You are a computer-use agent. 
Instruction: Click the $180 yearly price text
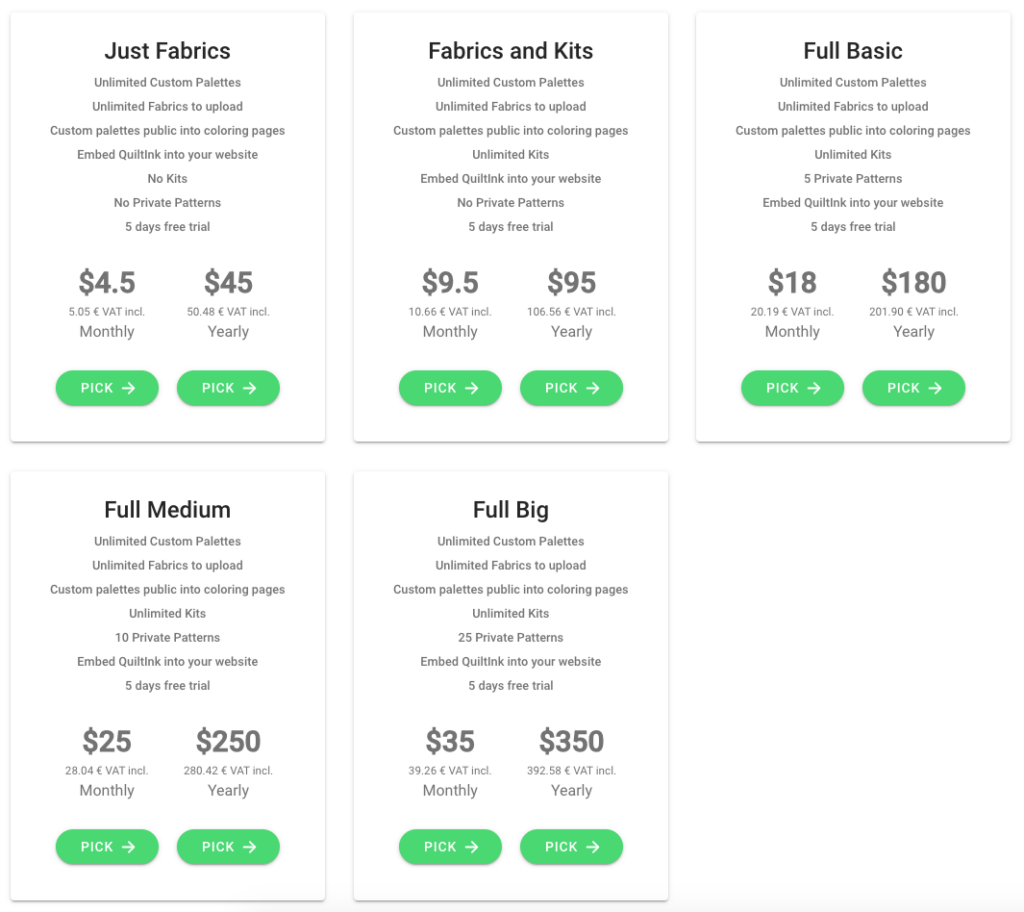(914, 283)
